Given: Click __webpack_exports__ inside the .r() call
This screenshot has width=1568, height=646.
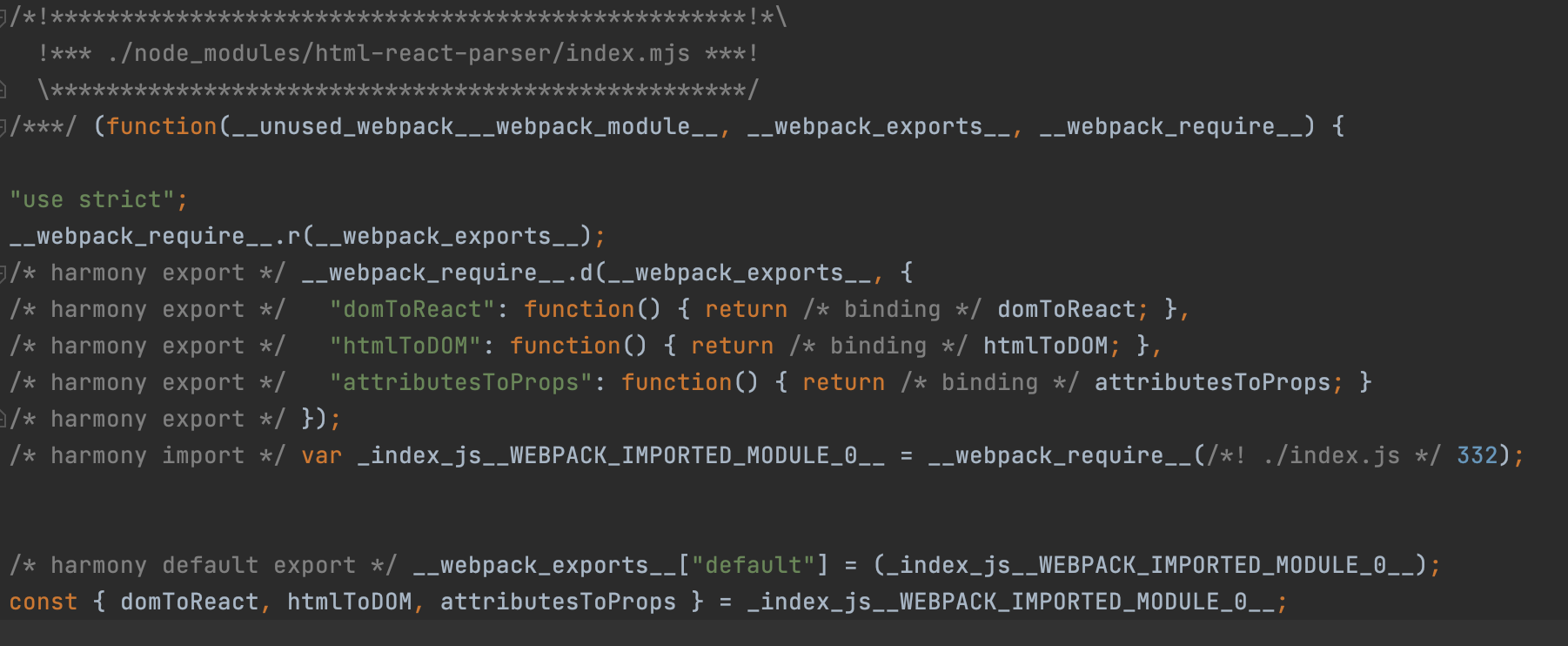Looking at the screenshot, I should tap(447, 237).
